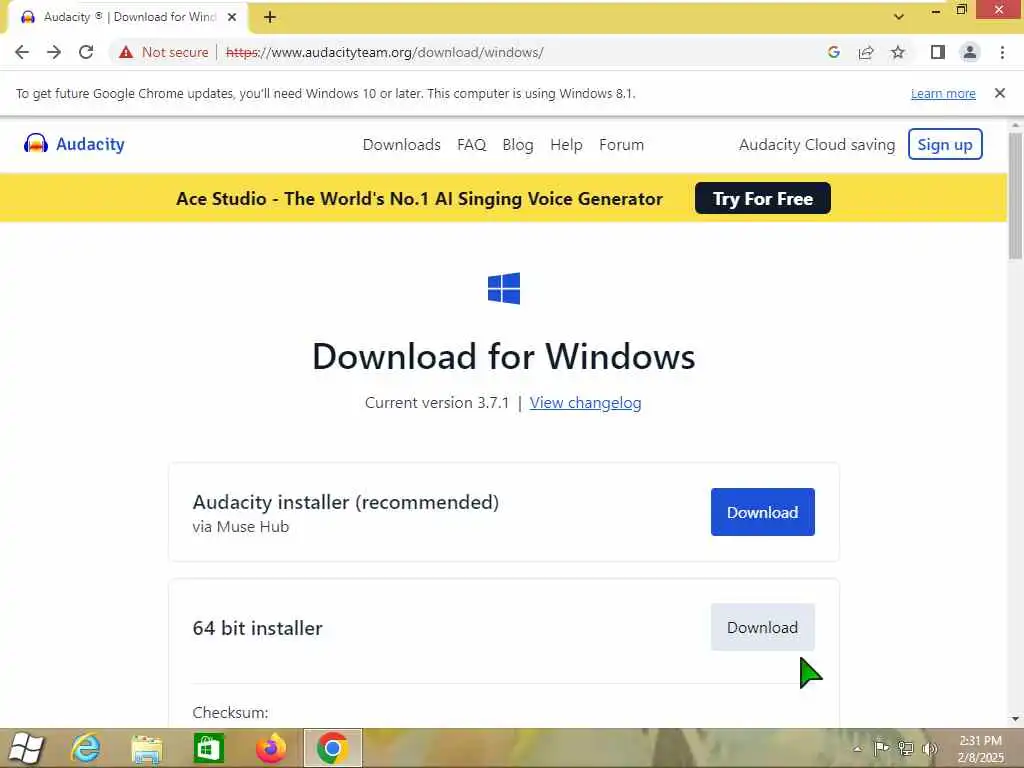Click Audacity Cloud saving link
Screen dimensions: 1024x768
[x=817, y=144]
